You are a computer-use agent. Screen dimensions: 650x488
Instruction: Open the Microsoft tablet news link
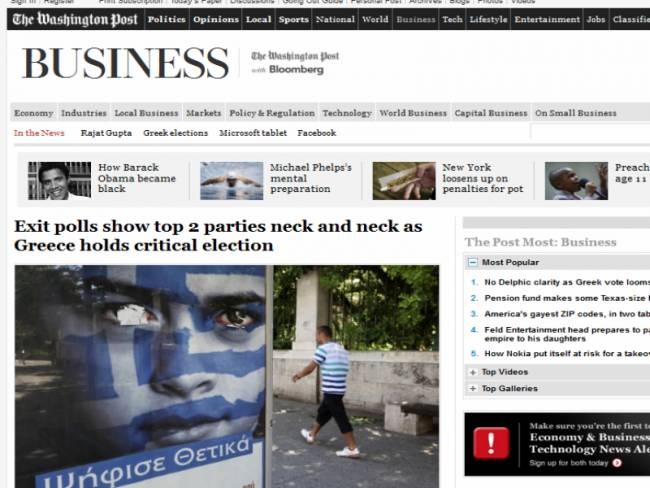click(x=253, y=133)
